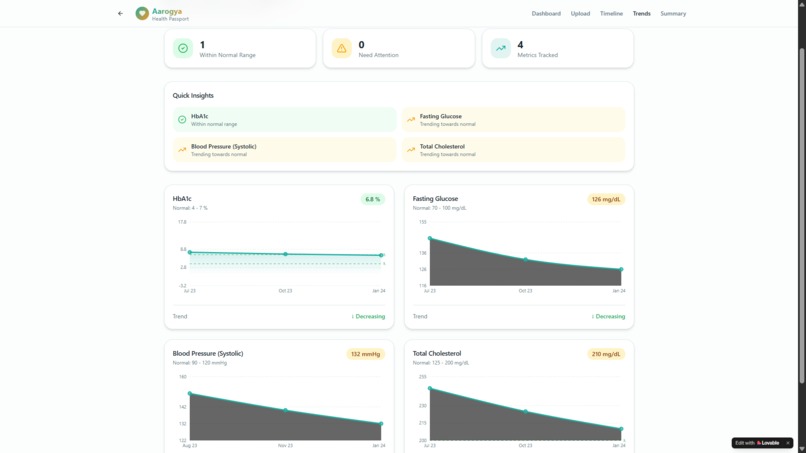Click the Nov 23 data point on Blood Pressure chart
Viewport: 806px width, 453px height.
pos(285,410)
